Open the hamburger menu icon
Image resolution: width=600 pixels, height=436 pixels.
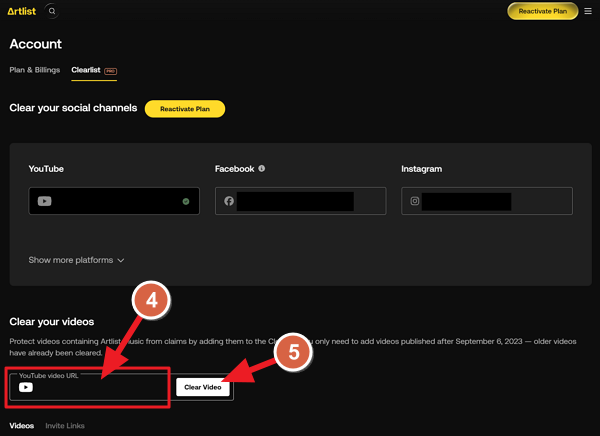pyautogui.click(x=588, y=11)
